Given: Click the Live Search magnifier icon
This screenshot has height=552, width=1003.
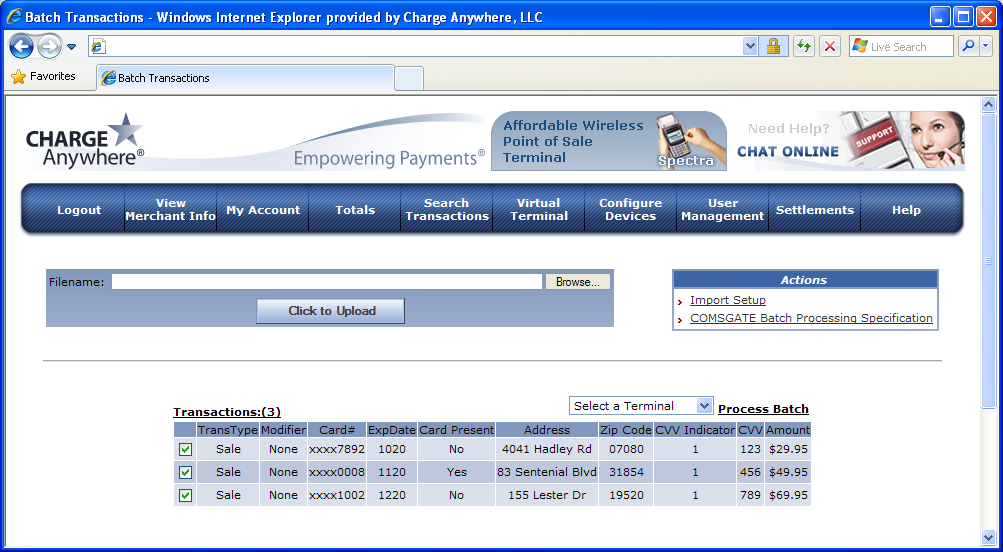Looking at the screenshot, I should (x=968, y=46).
